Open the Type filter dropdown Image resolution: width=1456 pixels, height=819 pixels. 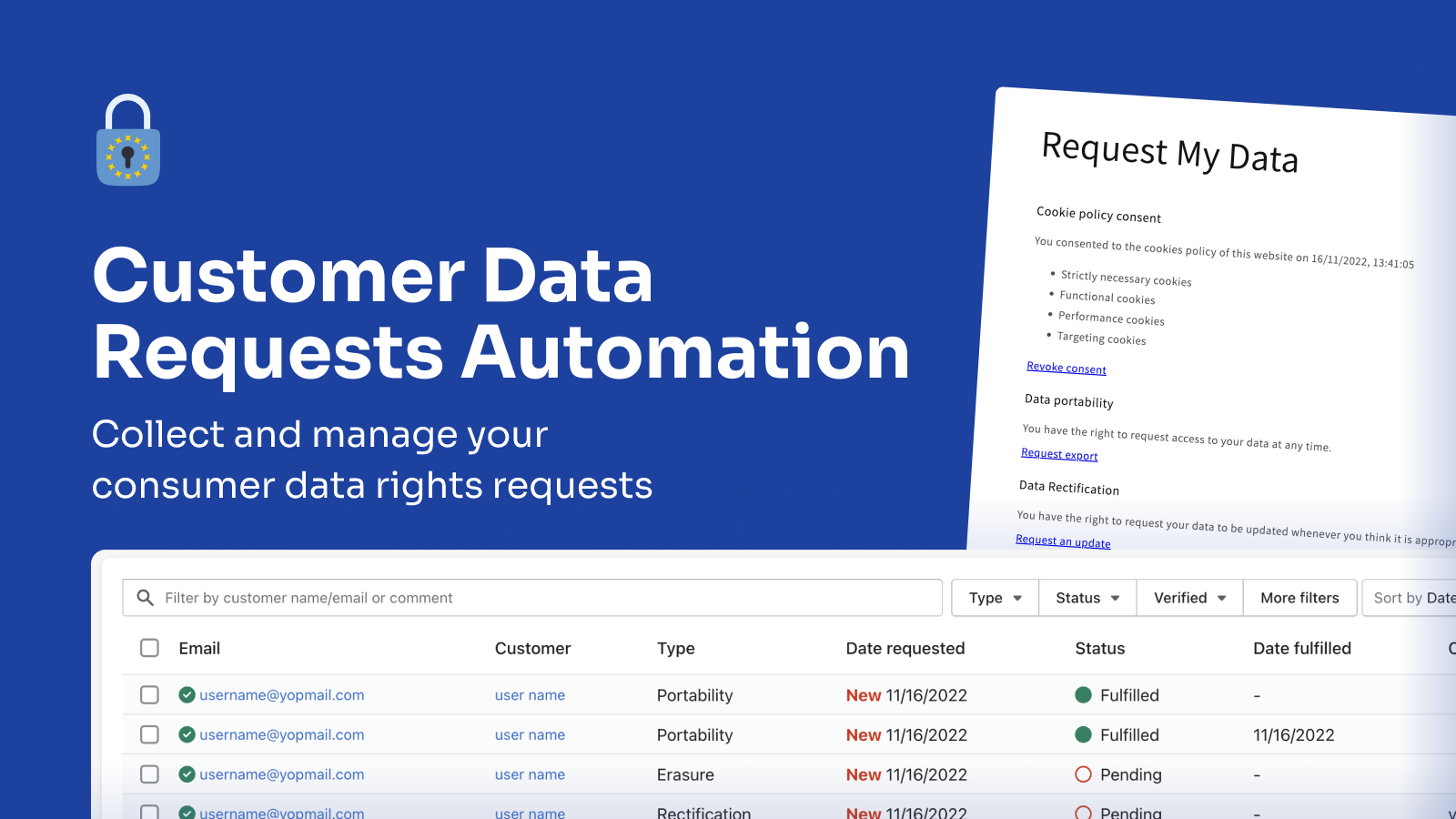pos(994,598)
